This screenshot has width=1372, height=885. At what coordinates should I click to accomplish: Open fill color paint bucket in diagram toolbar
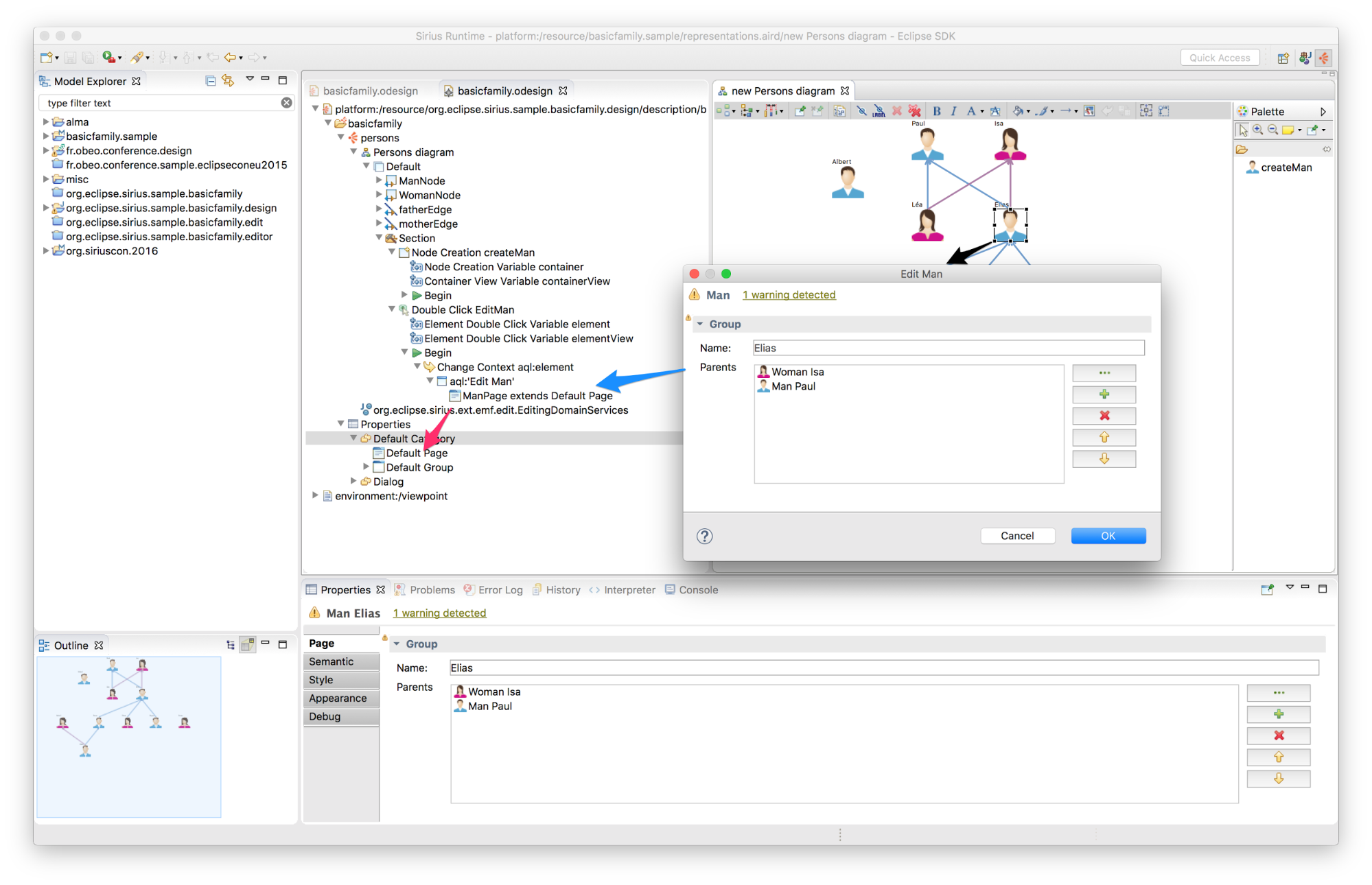click(x=1018, y=111)
